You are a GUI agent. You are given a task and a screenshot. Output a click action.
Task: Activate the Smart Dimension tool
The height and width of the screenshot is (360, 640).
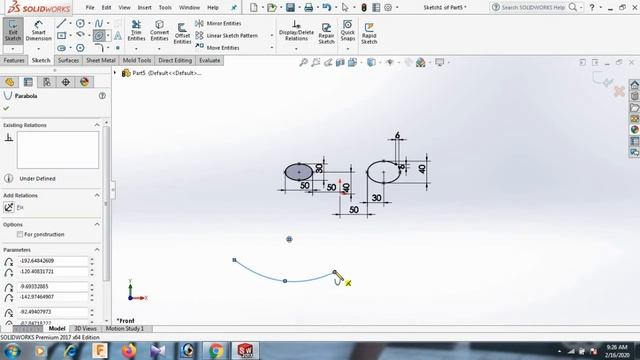[x=38, y=31]
